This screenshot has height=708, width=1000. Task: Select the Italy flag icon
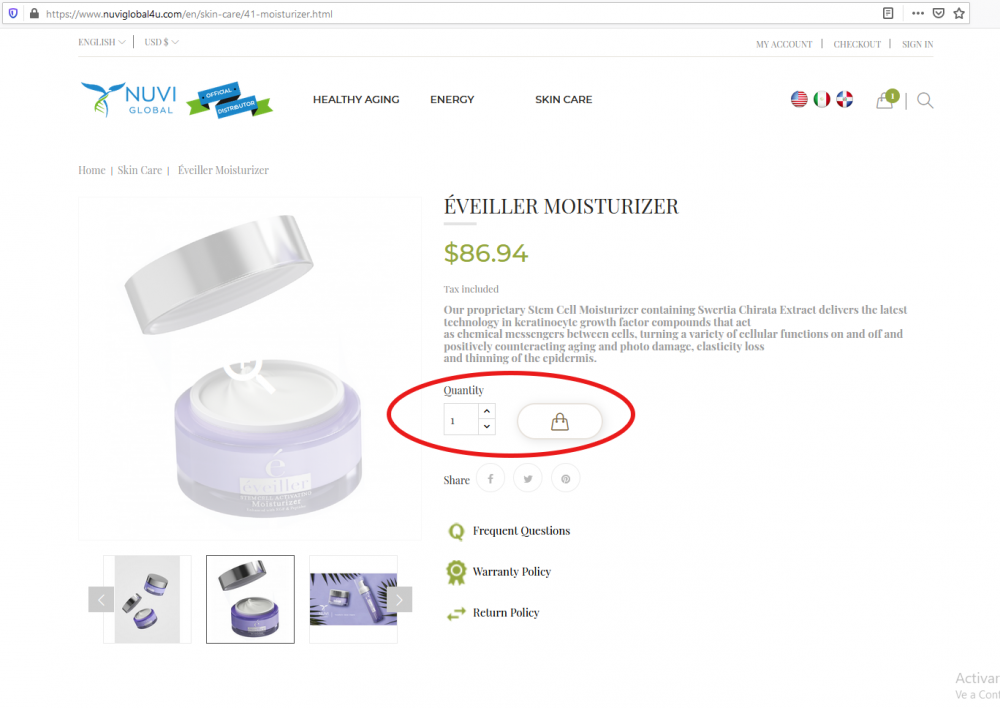click(821, 100)
